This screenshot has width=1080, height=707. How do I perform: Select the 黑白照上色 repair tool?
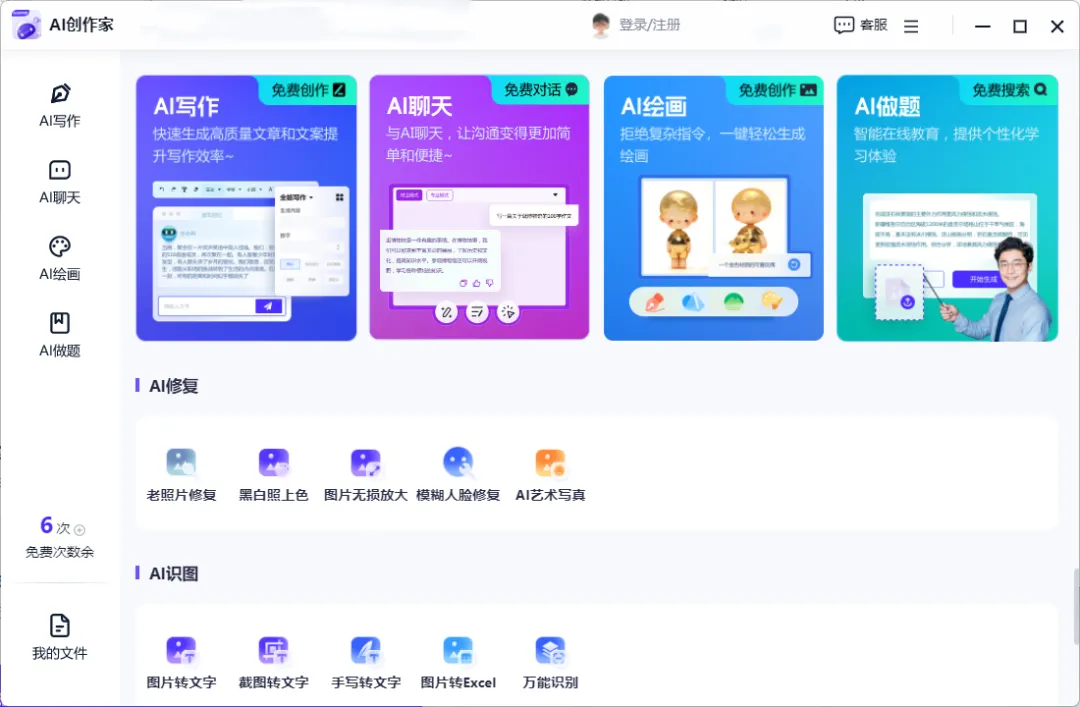coord(274,473)
